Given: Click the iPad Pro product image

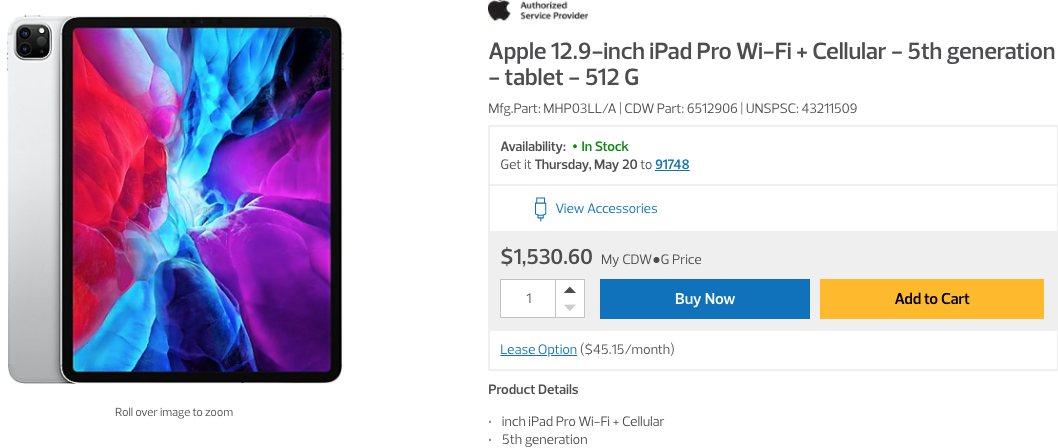Looking at the screenshot, I should point(175,198).
